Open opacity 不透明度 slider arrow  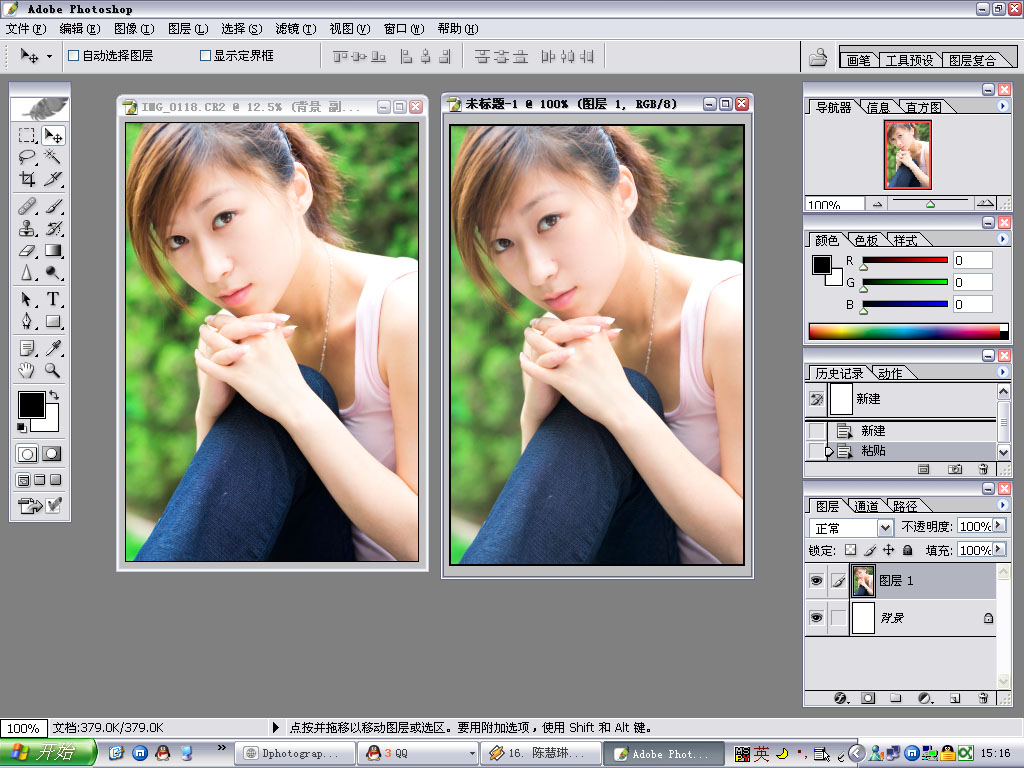pos(999,526)
